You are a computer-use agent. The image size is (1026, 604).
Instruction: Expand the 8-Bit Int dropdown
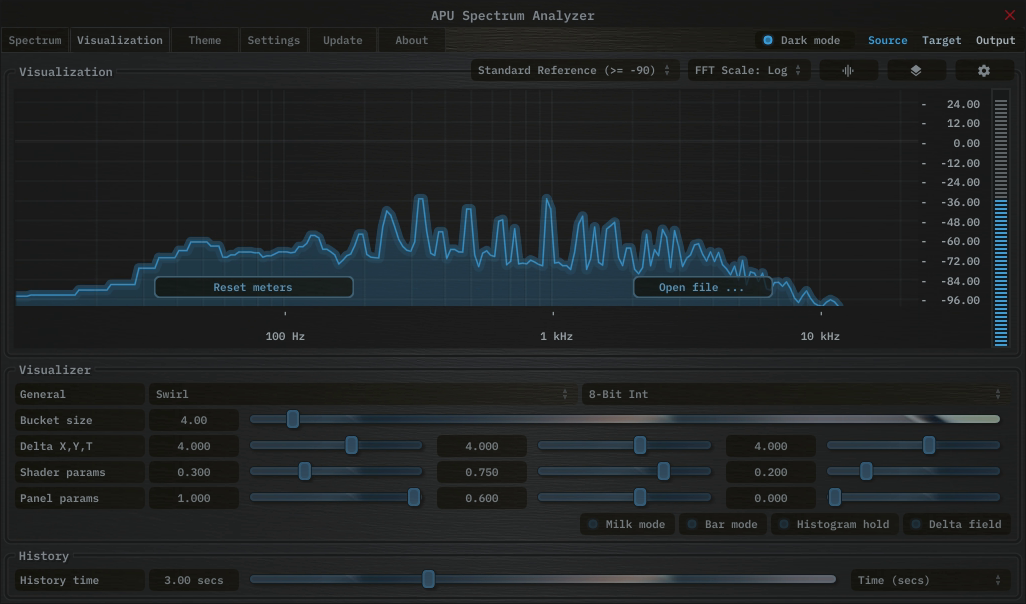793,394
